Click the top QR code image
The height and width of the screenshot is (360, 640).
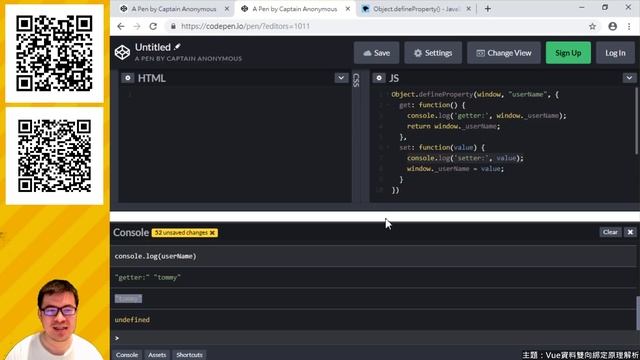[x=54, y=53]
